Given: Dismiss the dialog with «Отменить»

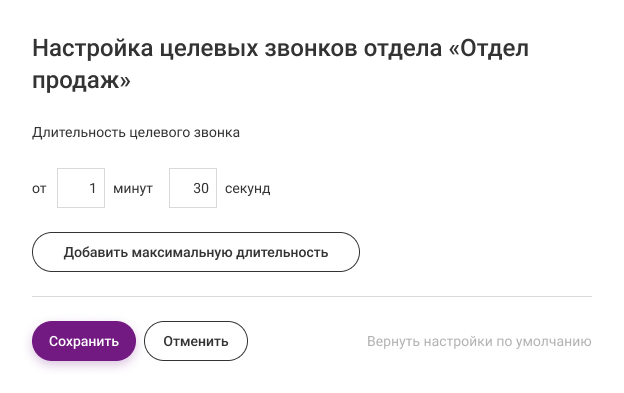Looking at the screenshot, I should click(x=196, y=341).
